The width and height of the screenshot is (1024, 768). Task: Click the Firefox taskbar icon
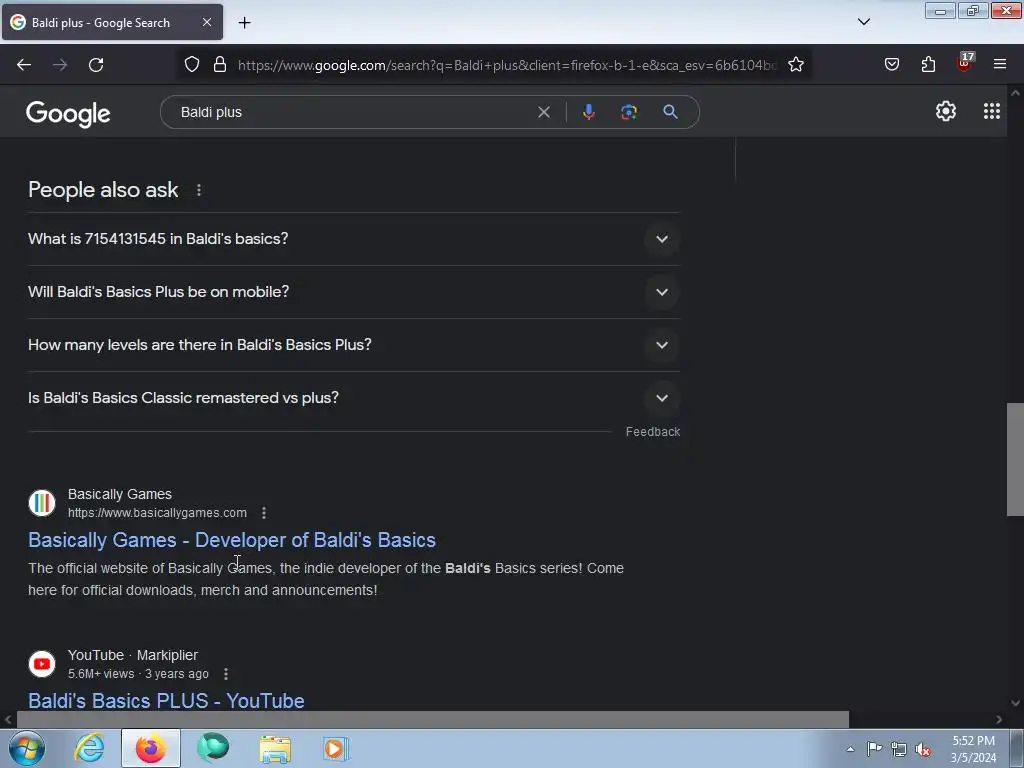[x=150, y=748]
